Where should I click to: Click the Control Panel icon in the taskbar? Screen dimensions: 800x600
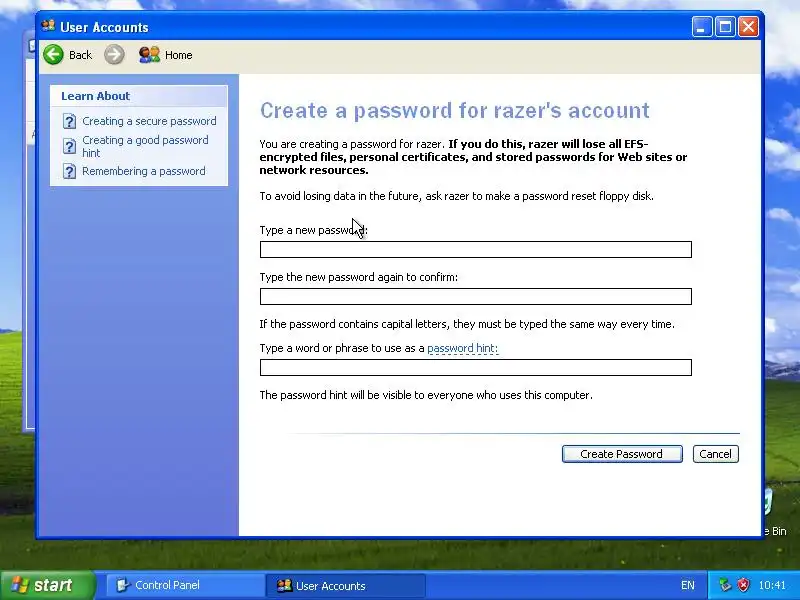[x=122, y=585]
